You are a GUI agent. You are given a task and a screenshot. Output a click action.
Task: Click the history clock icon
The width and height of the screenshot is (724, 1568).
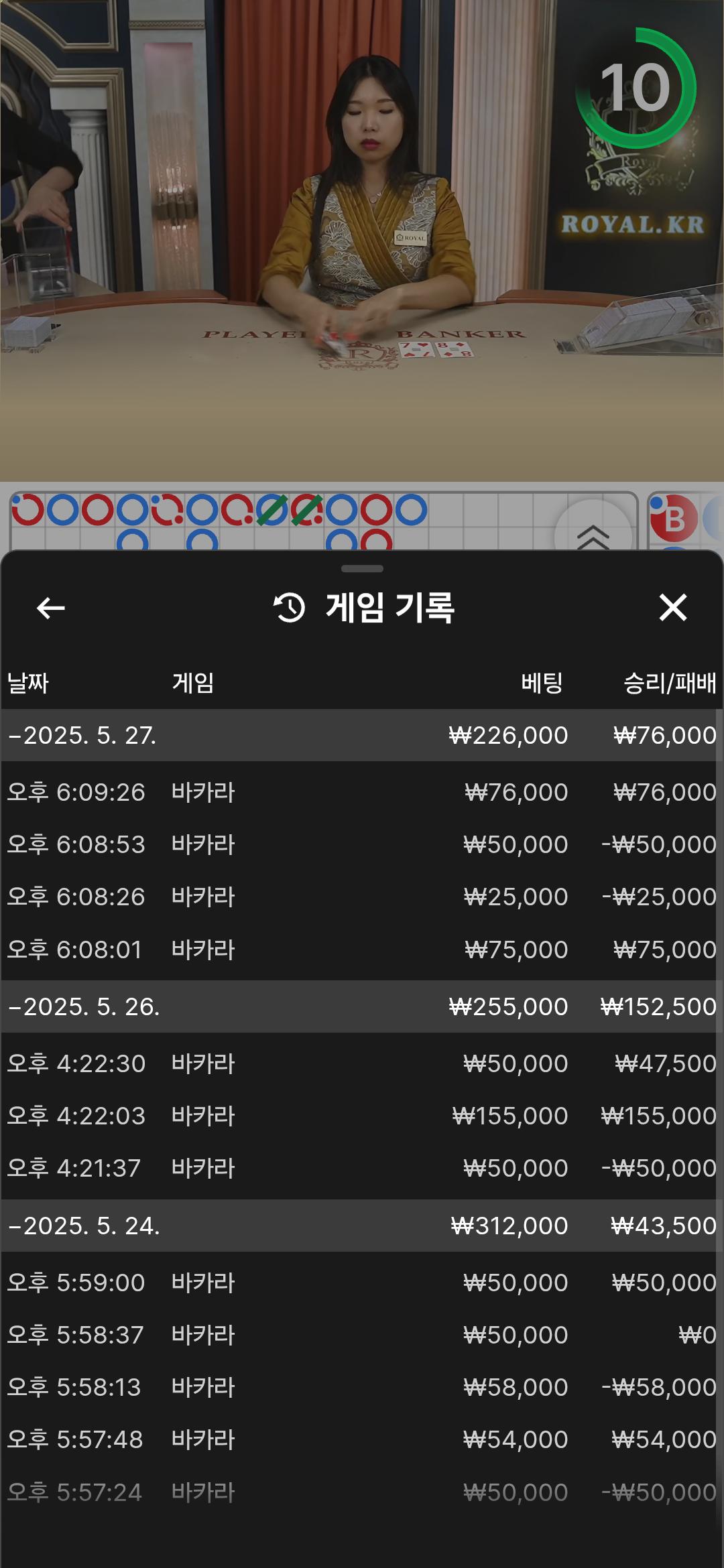290,608
